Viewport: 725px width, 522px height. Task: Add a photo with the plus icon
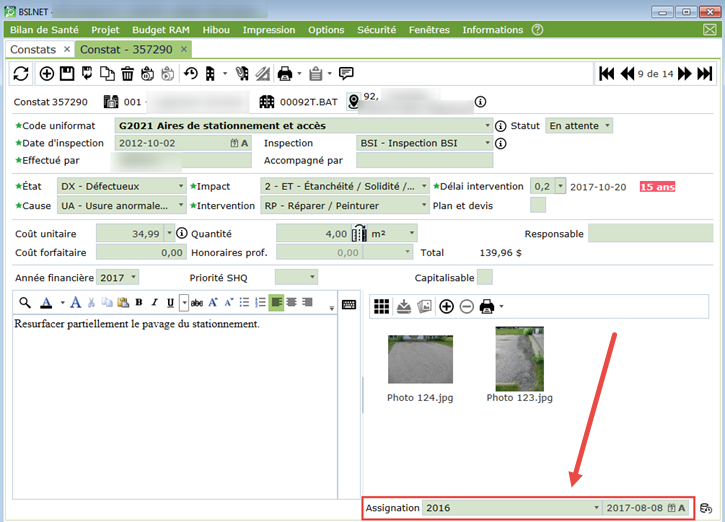(446, 306)
